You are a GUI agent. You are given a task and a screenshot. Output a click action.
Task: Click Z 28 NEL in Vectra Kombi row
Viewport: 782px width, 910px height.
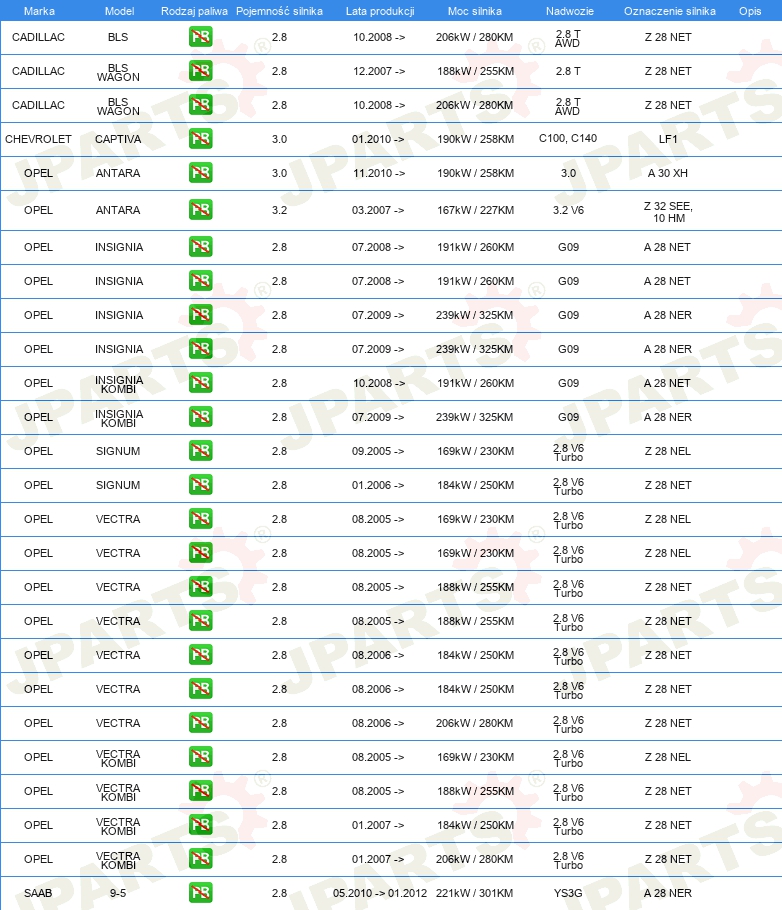668,757
